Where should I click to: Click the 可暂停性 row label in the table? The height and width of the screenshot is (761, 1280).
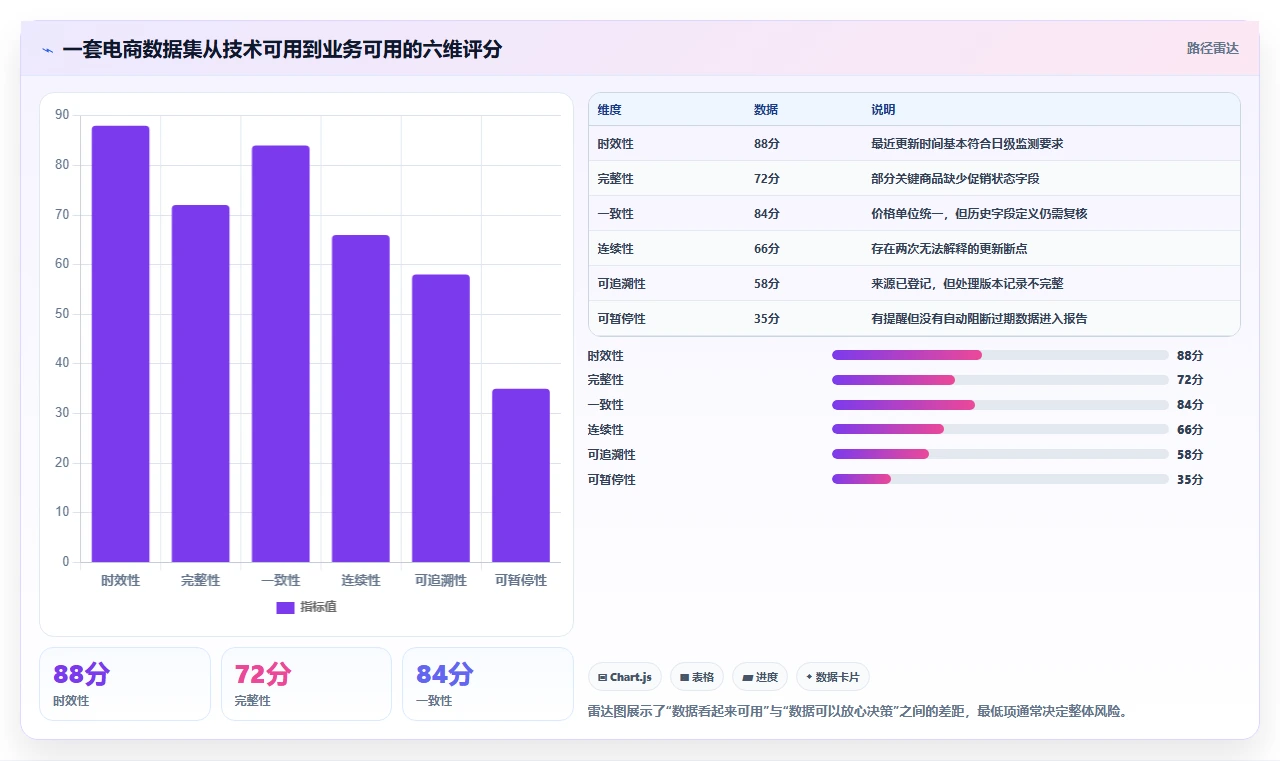click(x=621, y=318)
